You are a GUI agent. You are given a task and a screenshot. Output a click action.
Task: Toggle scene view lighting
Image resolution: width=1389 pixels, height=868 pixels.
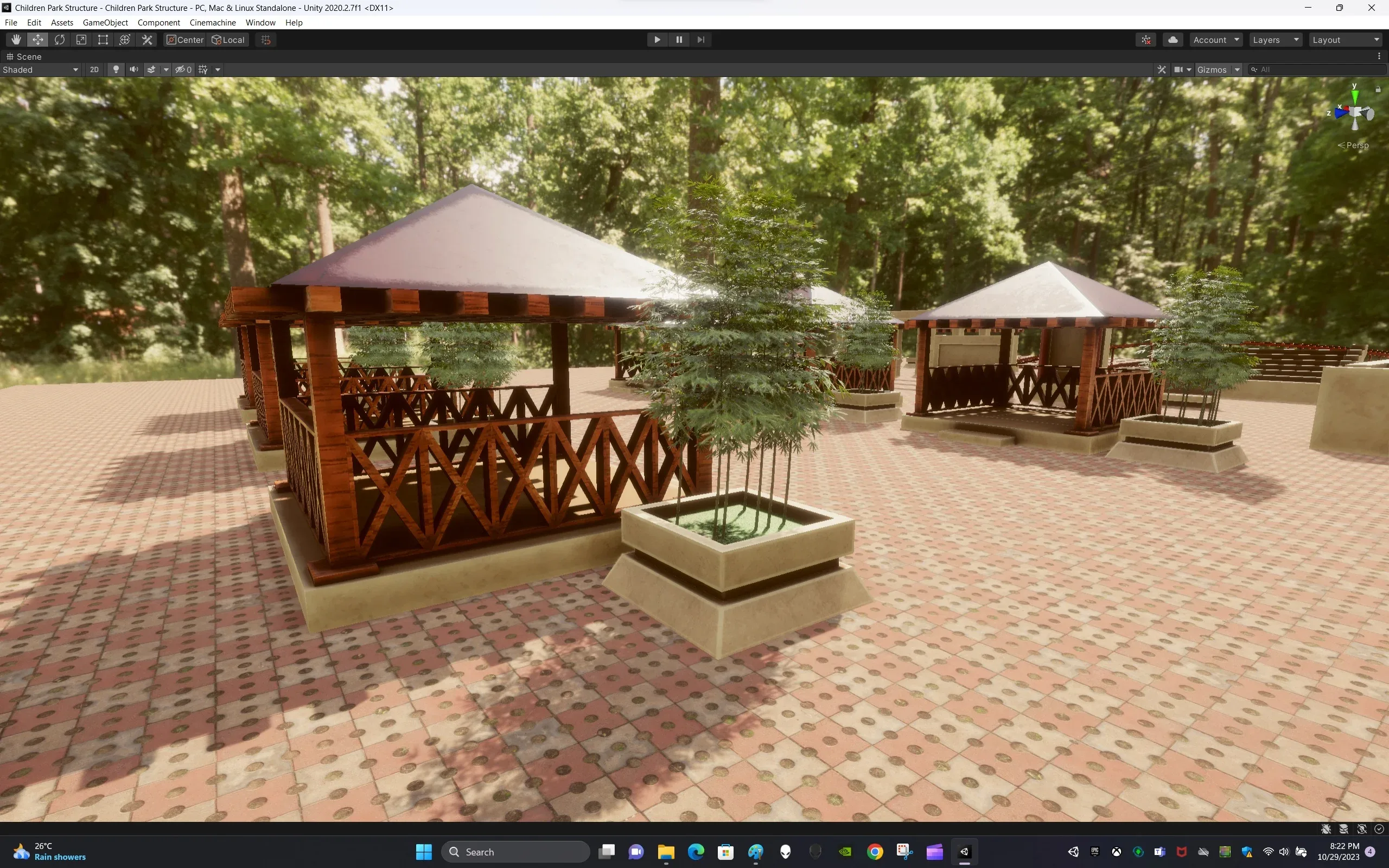(116, 69)
